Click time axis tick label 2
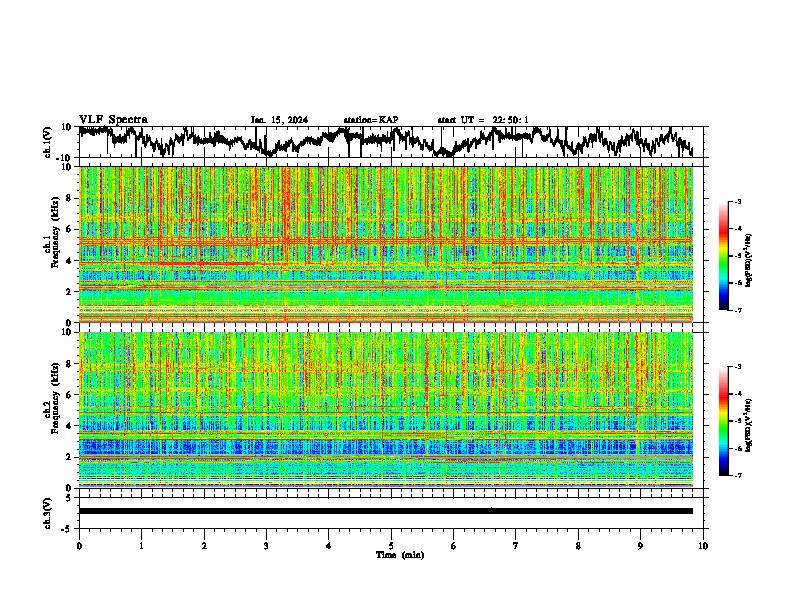This screenshot has width=792, height=612. [204, 546]
